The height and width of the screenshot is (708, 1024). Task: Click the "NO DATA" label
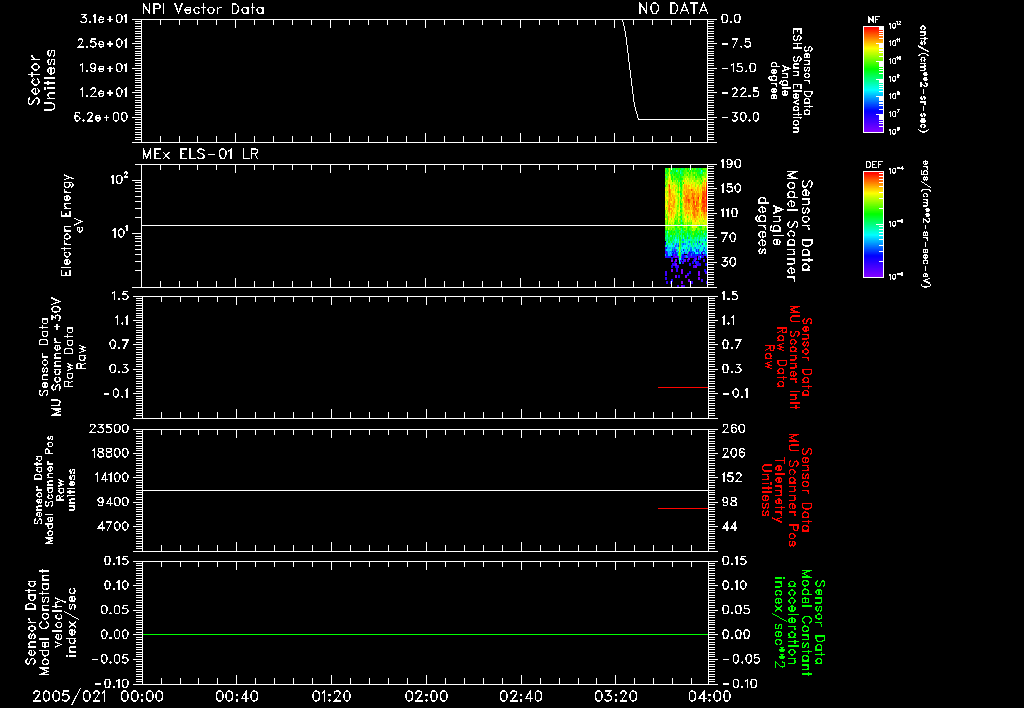click(x=673, y=8)
